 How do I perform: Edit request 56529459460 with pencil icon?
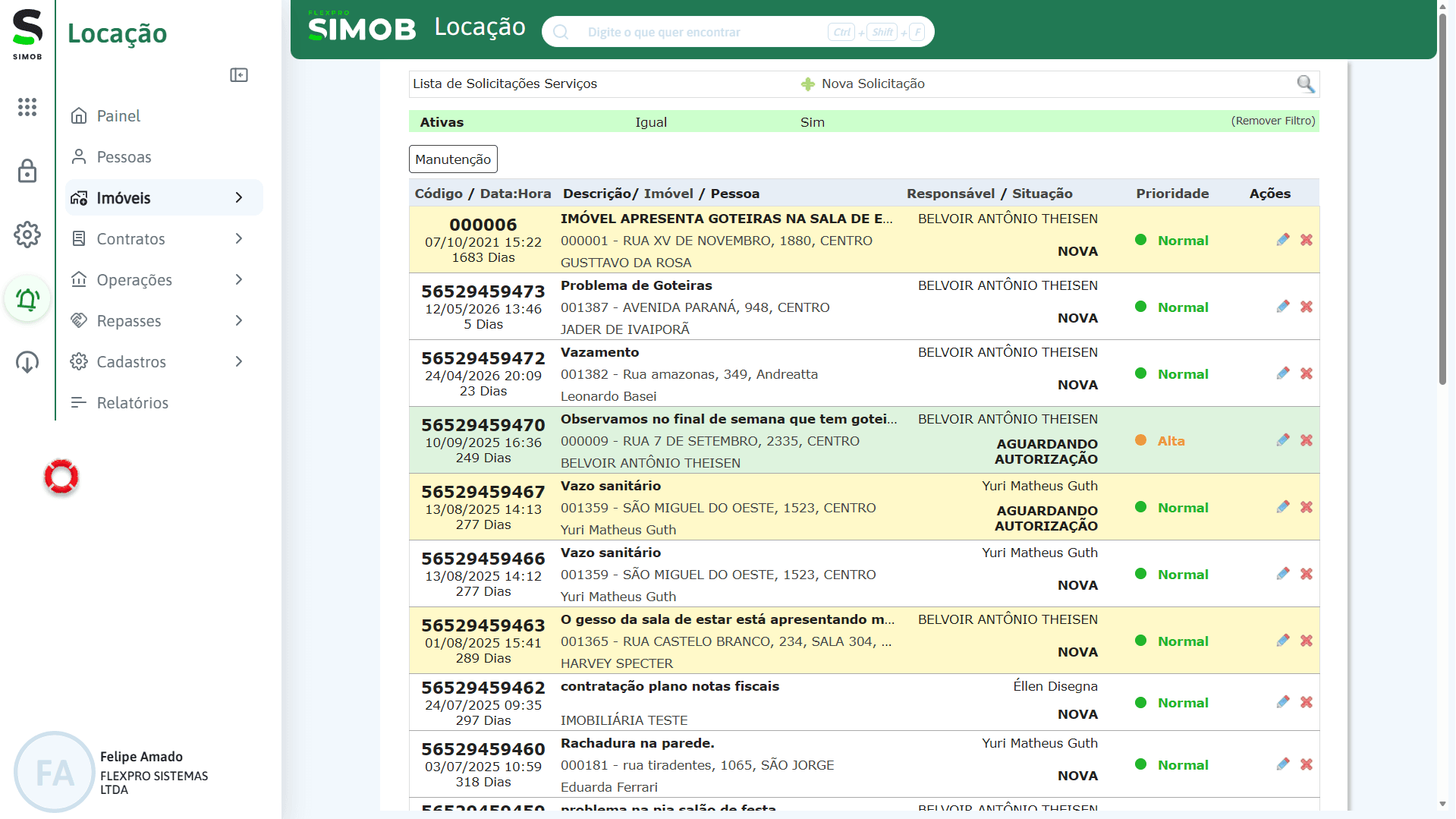[x=1283, y=764]
